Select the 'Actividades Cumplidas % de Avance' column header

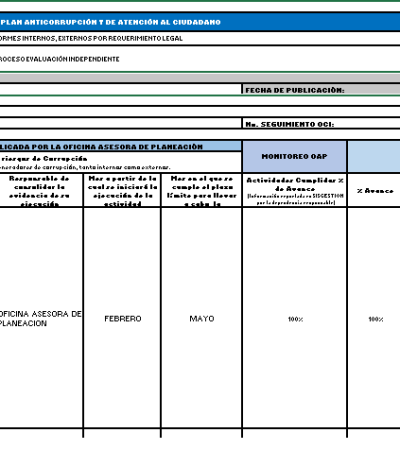pyautogui.click(x=295, y=191)
